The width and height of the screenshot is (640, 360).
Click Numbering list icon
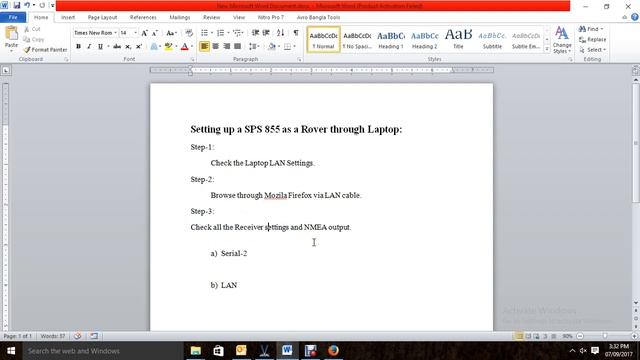click(220, 33)
